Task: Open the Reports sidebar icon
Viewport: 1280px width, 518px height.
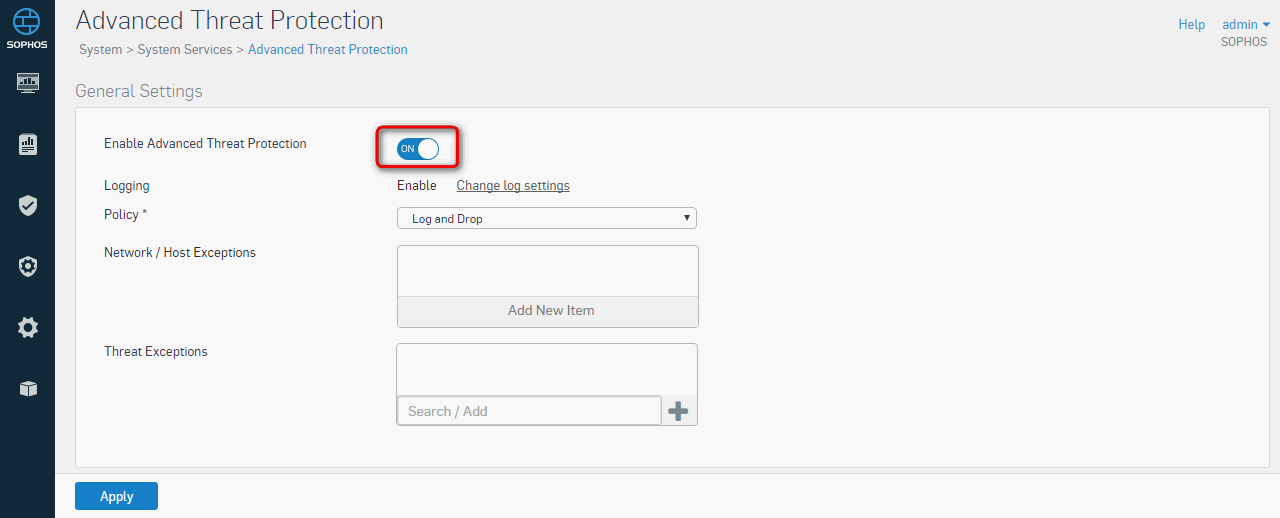Action: pos(28,144)
